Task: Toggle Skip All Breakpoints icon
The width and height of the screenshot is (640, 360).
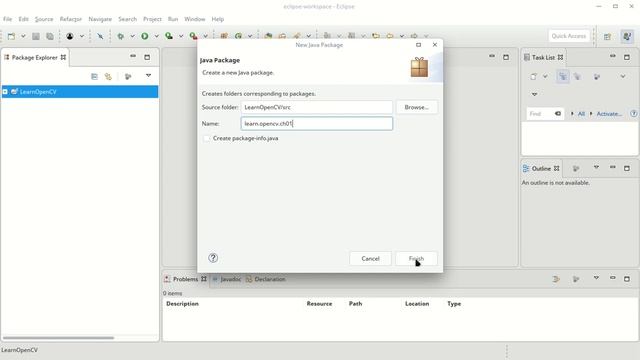Action: (100, 36)
